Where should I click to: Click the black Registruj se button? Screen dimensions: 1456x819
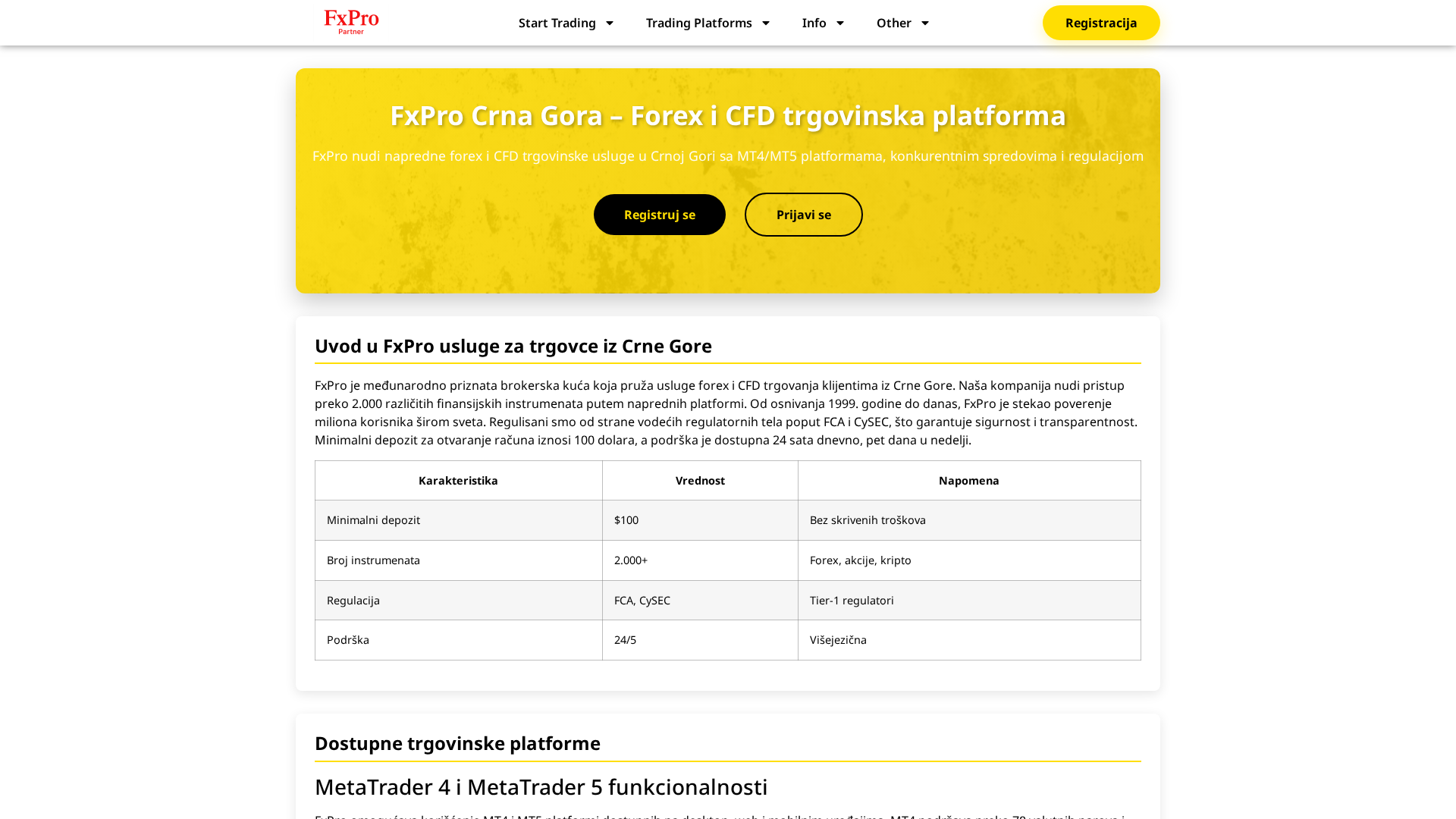660,215
